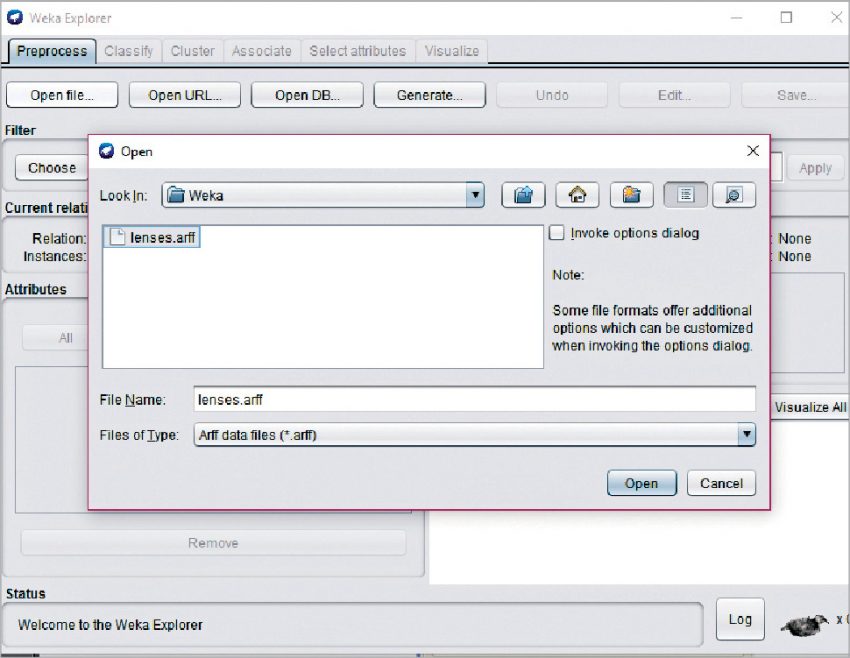The image size is (850, 658).
Task: Create a new folder
Action: (631, 194)
